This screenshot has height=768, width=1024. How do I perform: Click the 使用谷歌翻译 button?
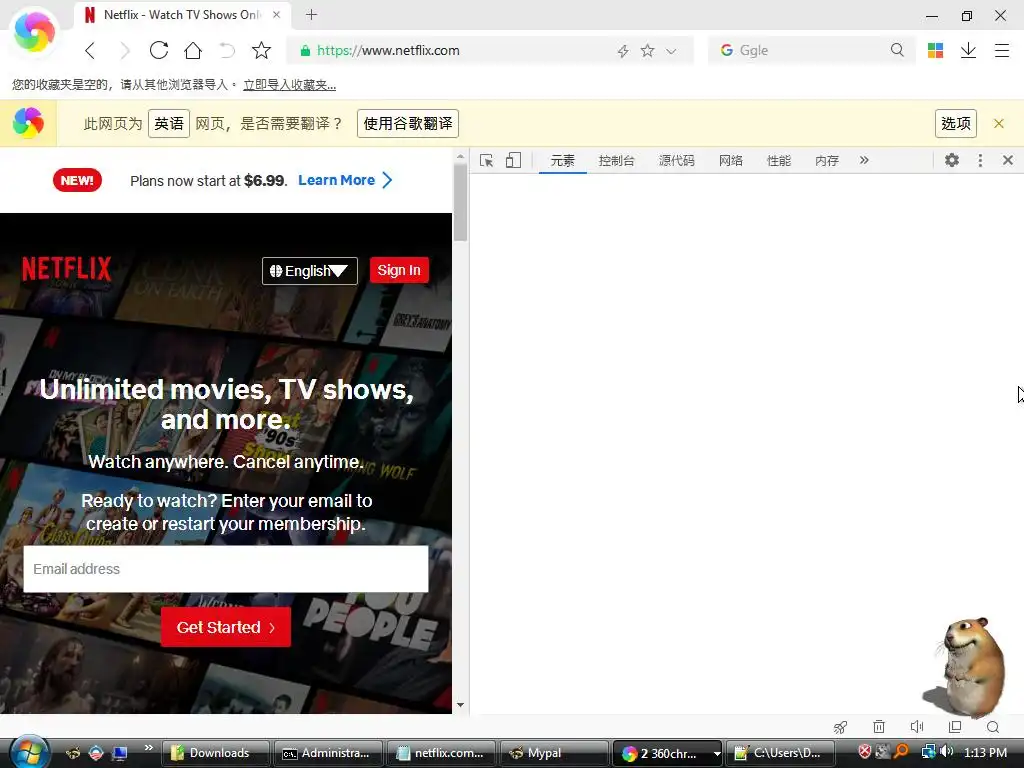408,123
